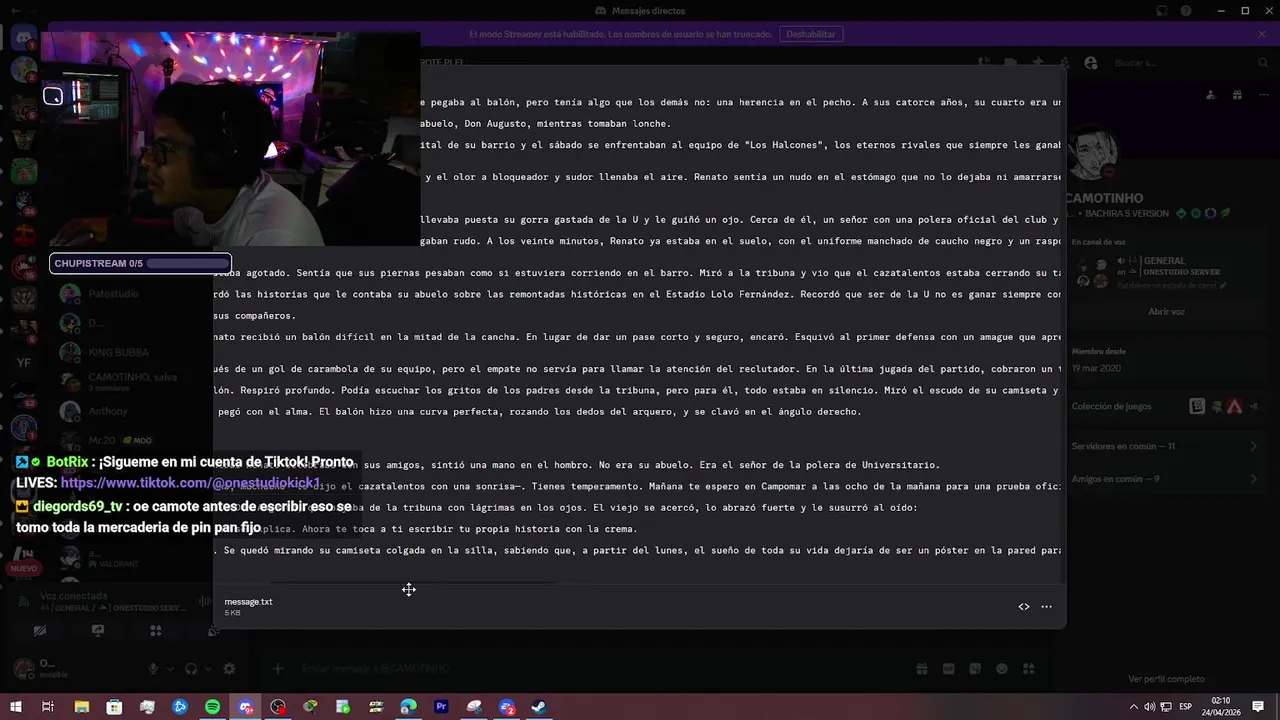Dismiss the streamer mode banner with the X
Image resolution: width=1280 pixels, height=720 pixels.
(1262, 34)
